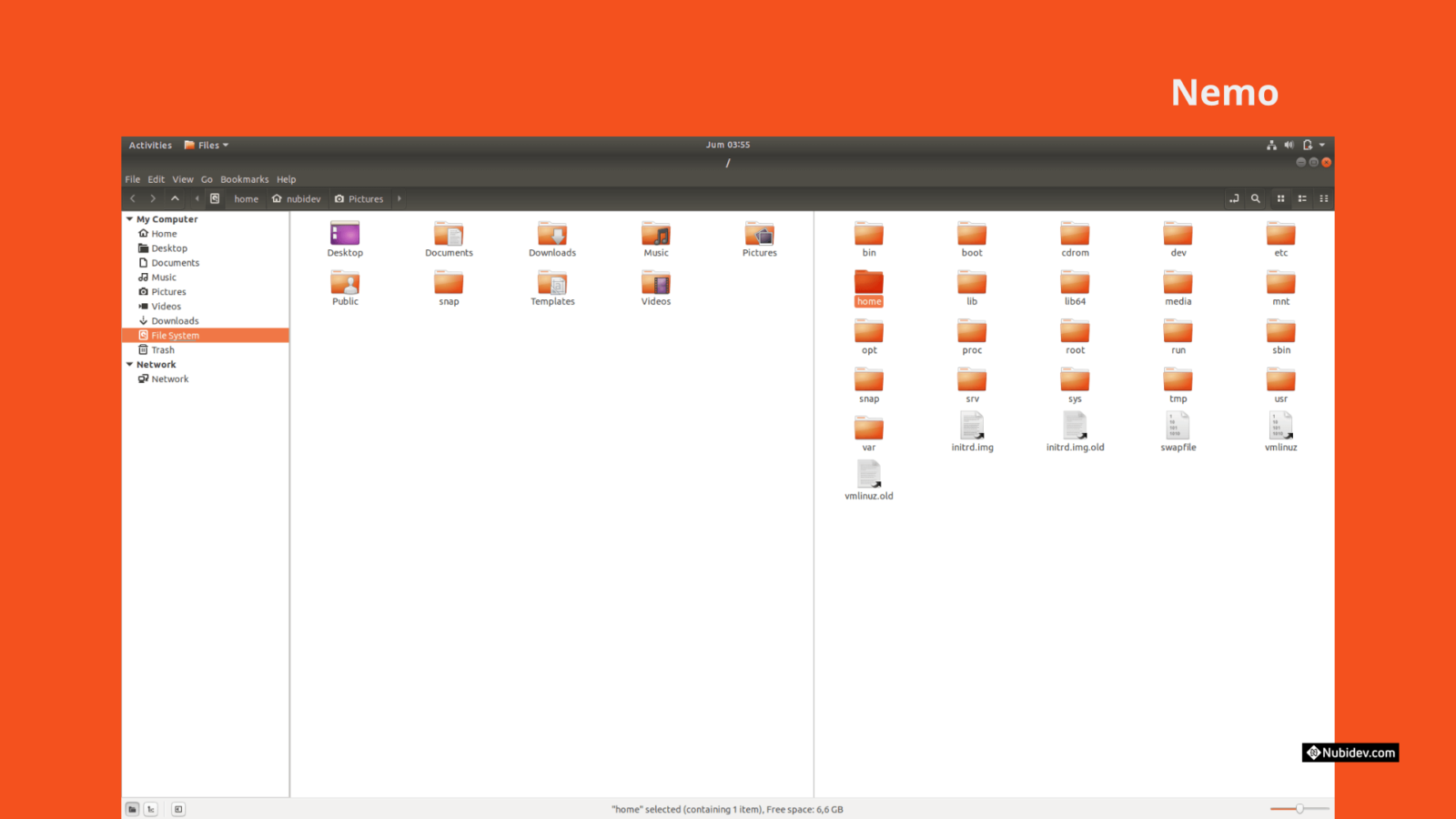The height and width of the screenshot is (819, 1456).
Task: Select icon view mode
Action: (1281, 198)
